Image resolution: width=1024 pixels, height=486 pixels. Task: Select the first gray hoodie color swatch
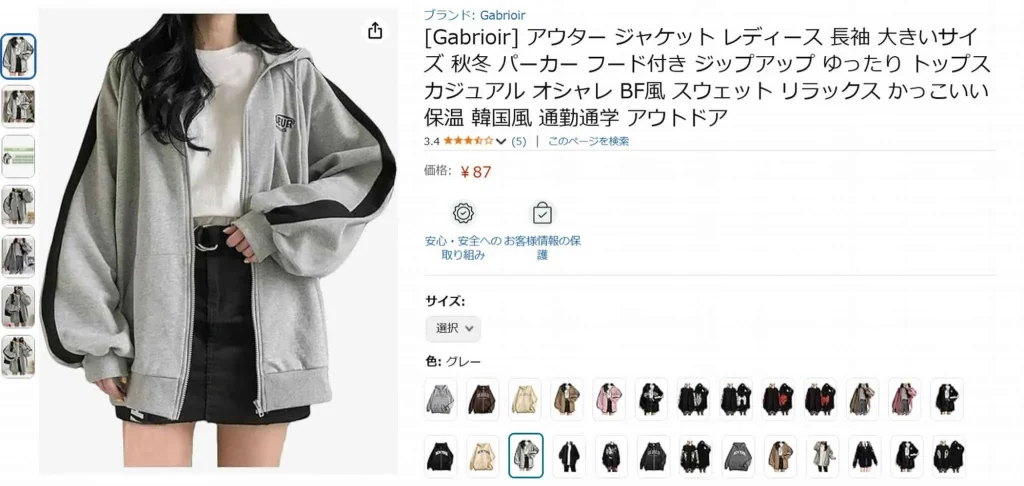(x=441, y=399)
